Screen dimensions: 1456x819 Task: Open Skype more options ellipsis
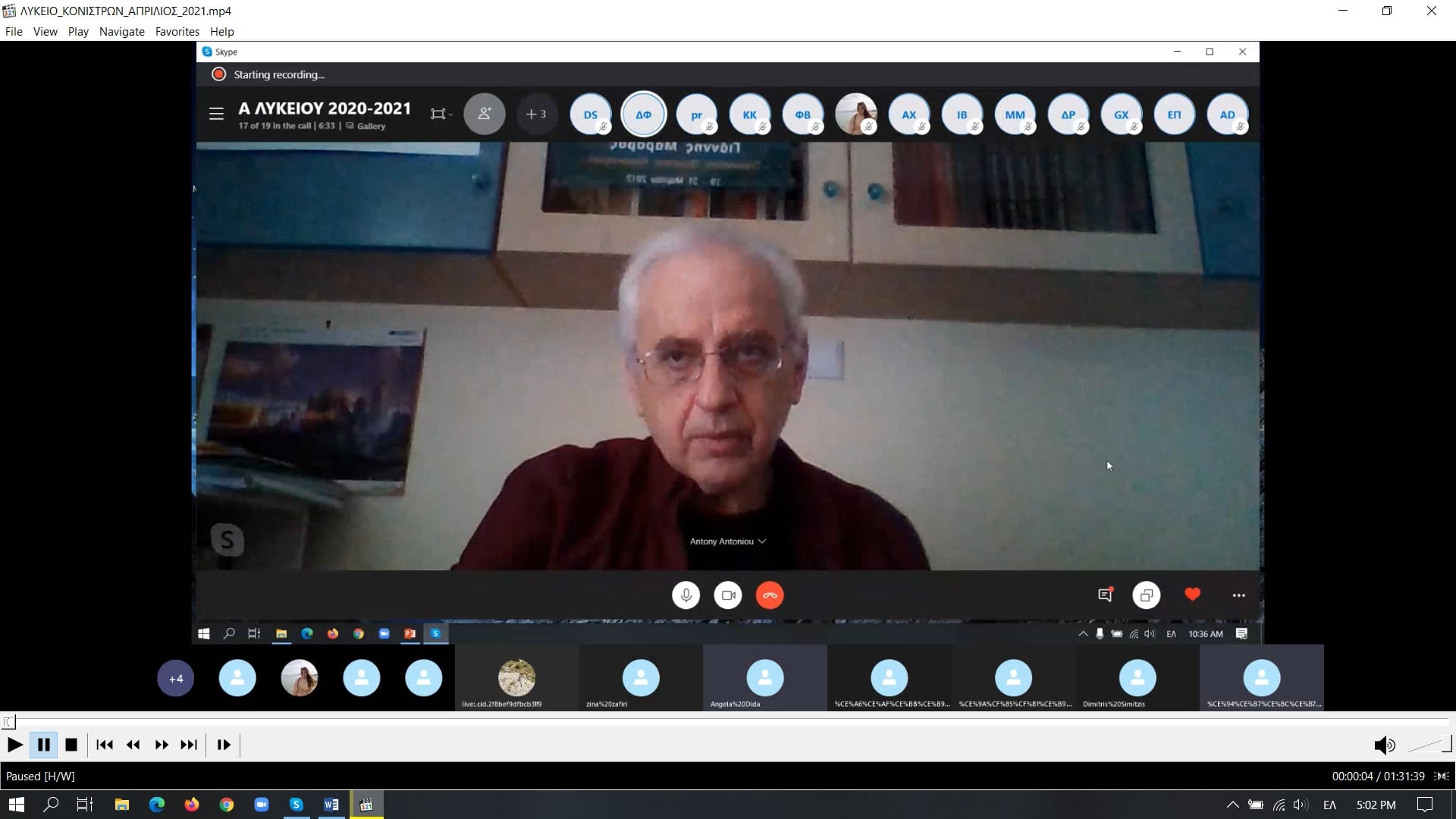coord(1239,595)
